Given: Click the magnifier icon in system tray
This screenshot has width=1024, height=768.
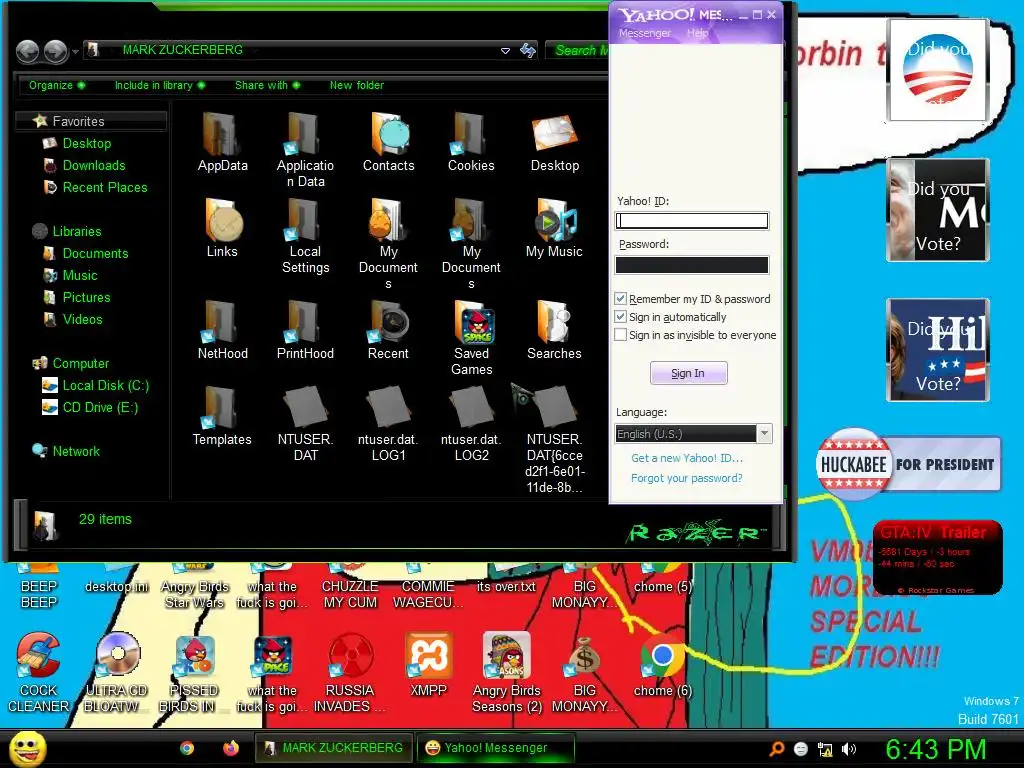Looking at the screenshot, I should tap(776, 749).
